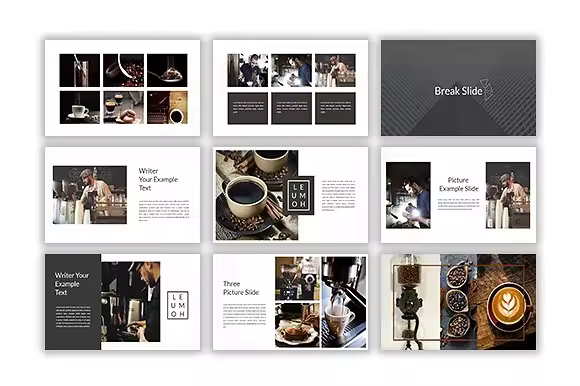Open the 'Writer Your Example Text' white slide

(122, 195)
